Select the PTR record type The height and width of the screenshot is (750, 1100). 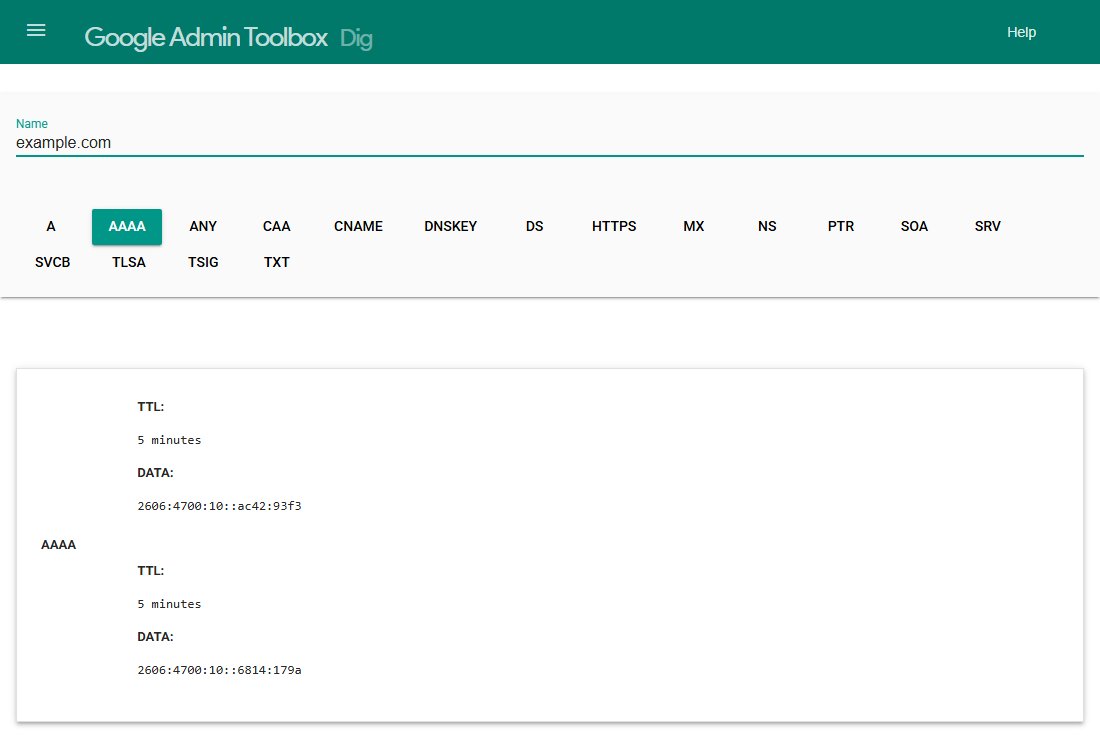(x=840, y=227)
